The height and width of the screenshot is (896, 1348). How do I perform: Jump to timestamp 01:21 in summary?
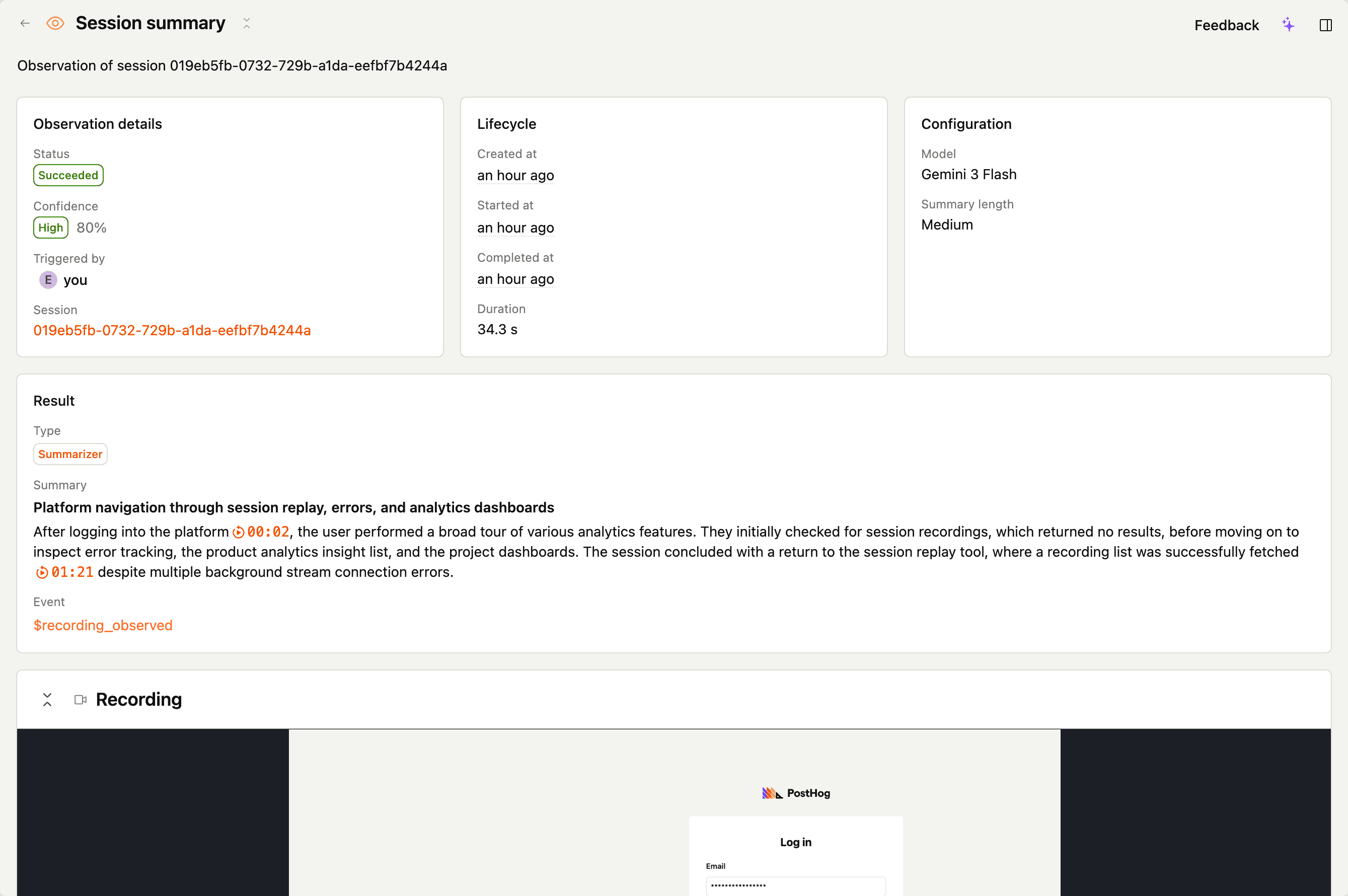tap(64, 572)
